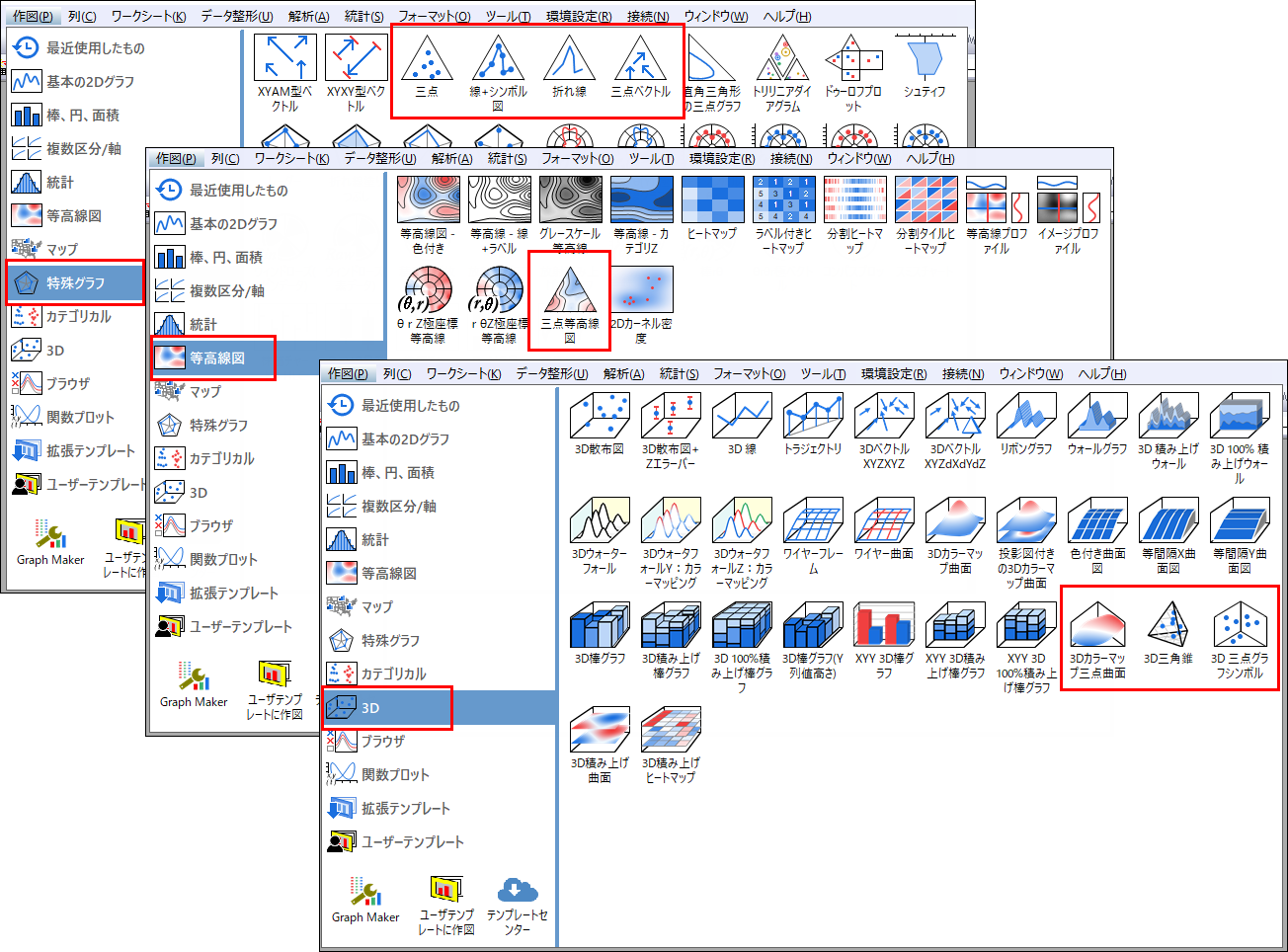Open テンプレートセンター in the front window

(x=518, y=907)
